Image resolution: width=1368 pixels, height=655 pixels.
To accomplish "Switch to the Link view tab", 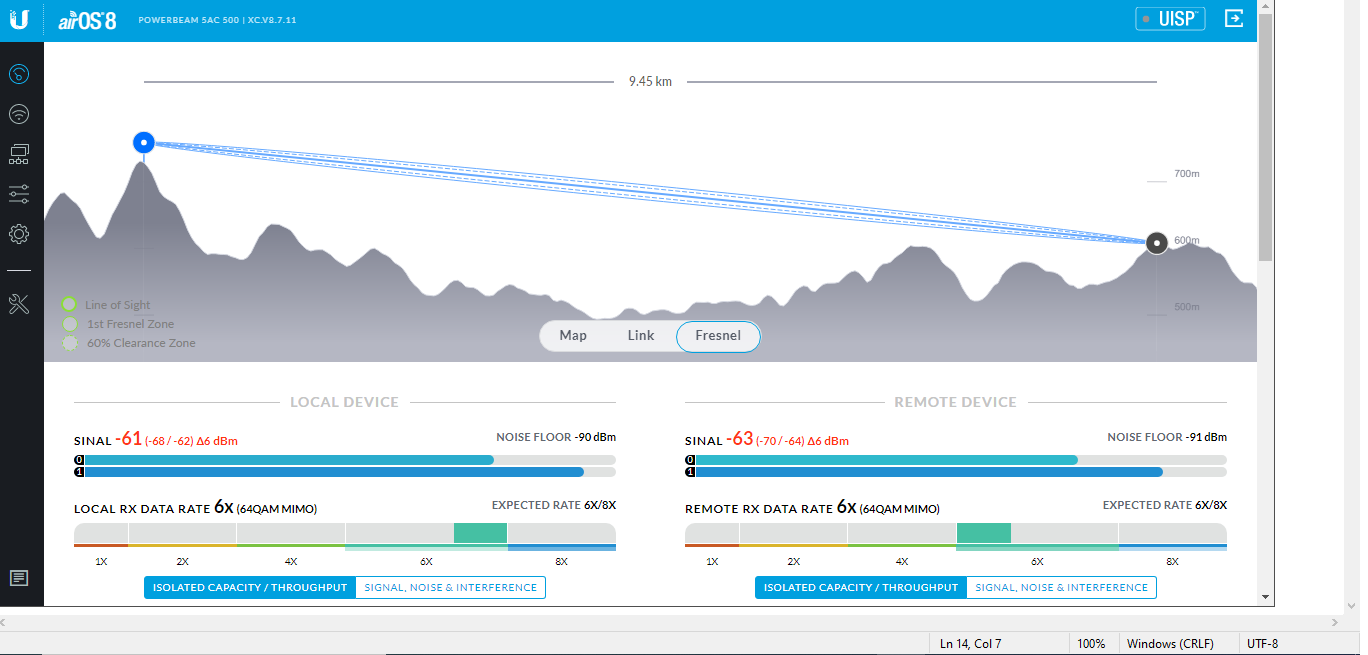I will pos(641,336).
